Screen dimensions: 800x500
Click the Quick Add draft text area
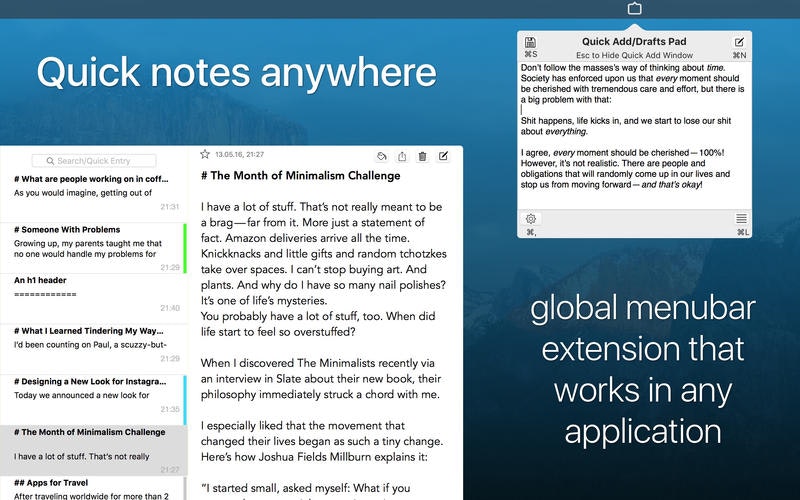(634, 135)
